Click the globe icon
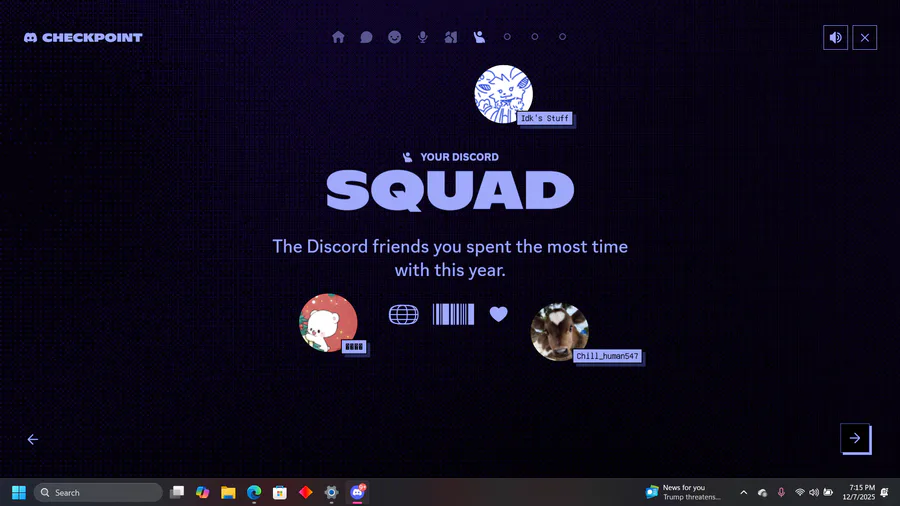900x506 pixels. pos(404,314)
